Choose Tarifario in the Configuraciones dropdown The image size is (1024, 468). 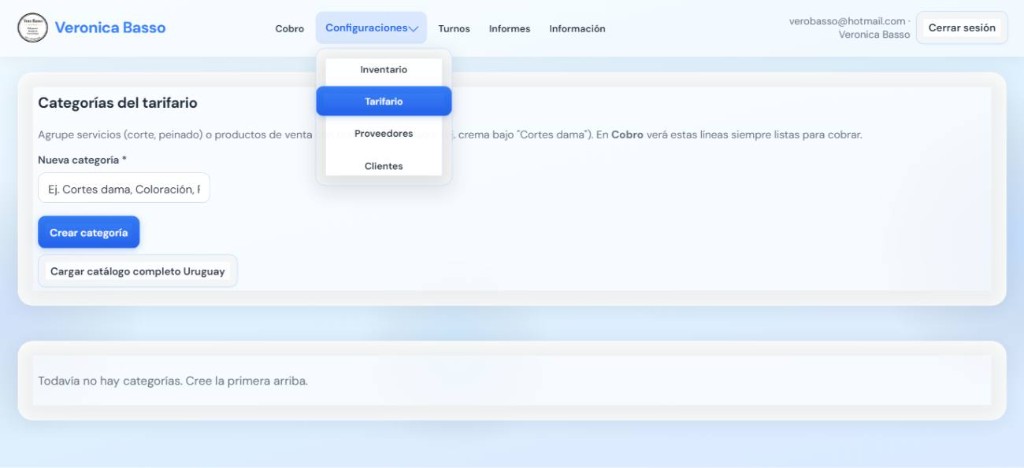(384, 101)
